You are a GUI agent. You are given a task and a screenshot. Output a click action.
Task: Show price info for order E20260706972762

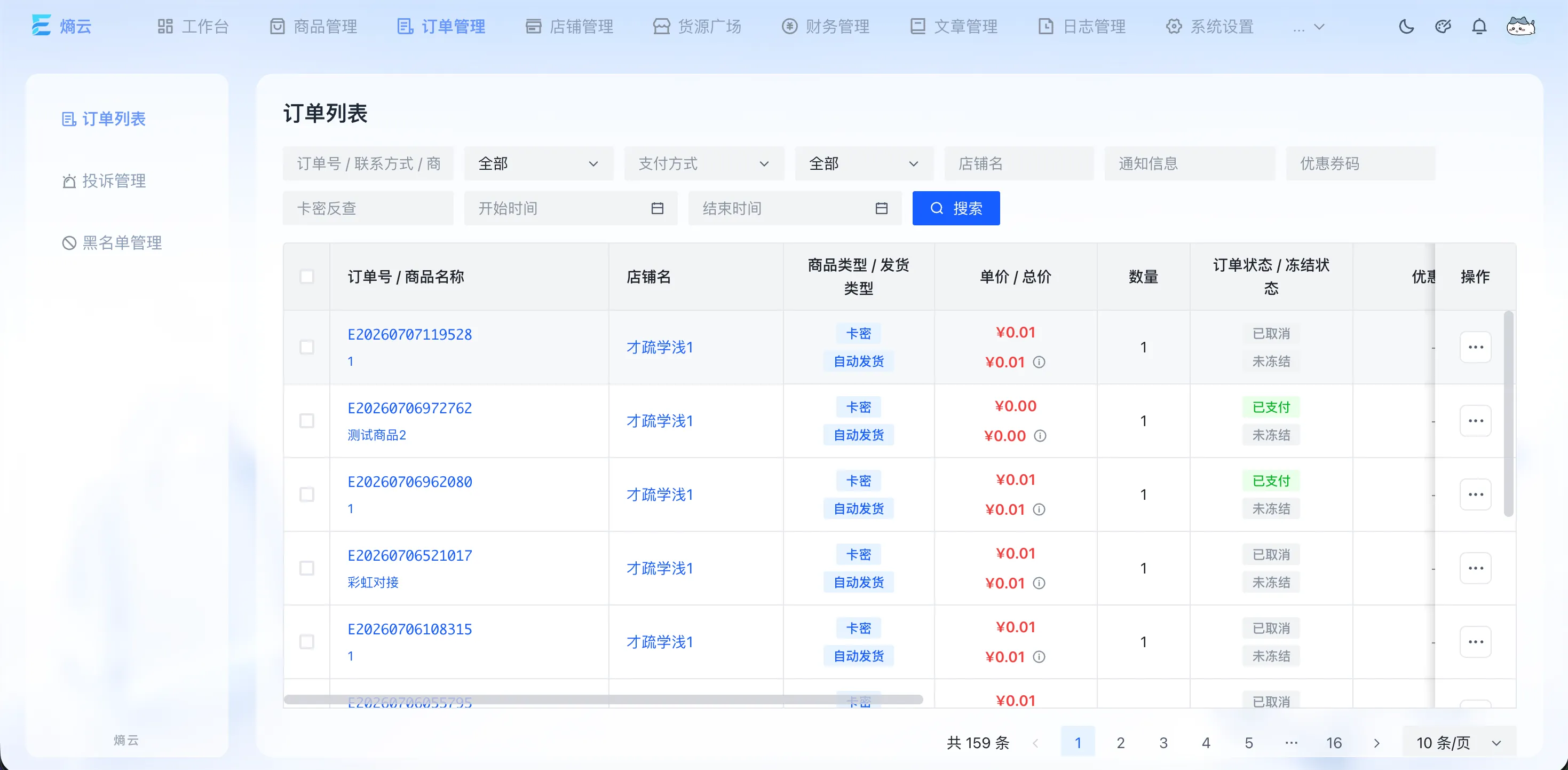(x=1040, y=436)
